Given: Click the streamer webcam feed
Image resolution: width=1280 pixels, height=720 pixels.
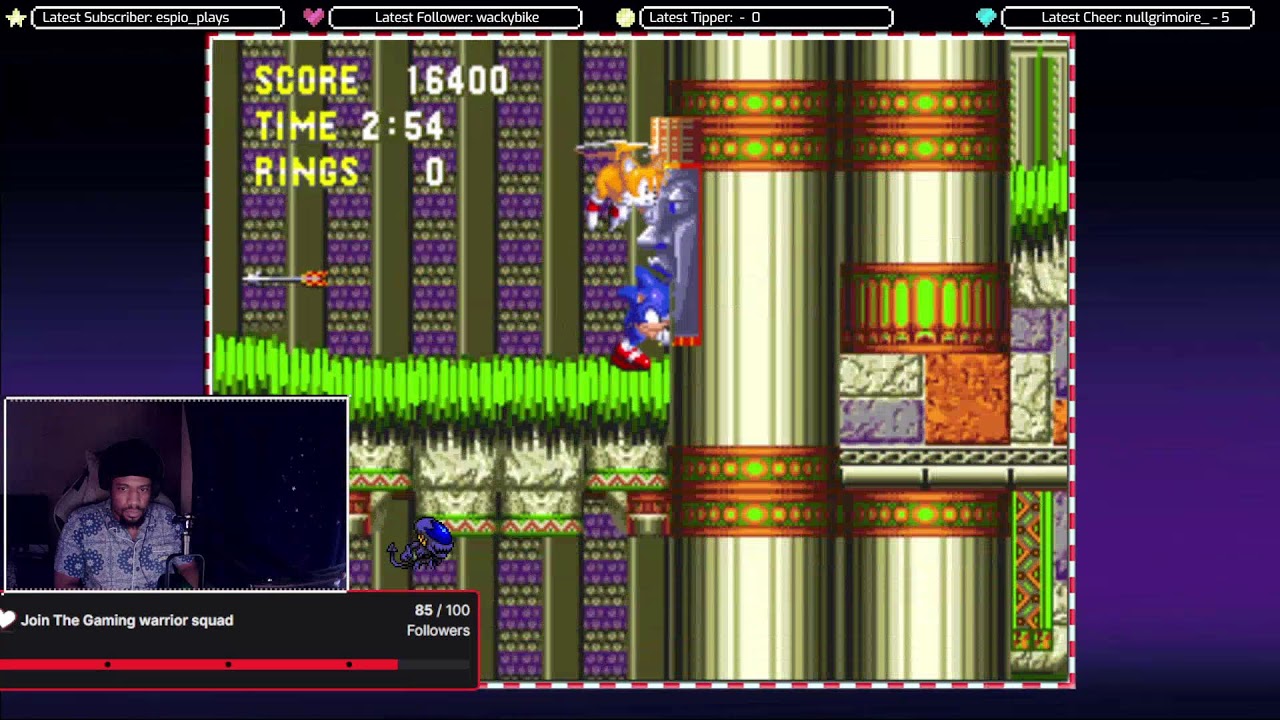Looking at the screenshot, I should (177, 495).
